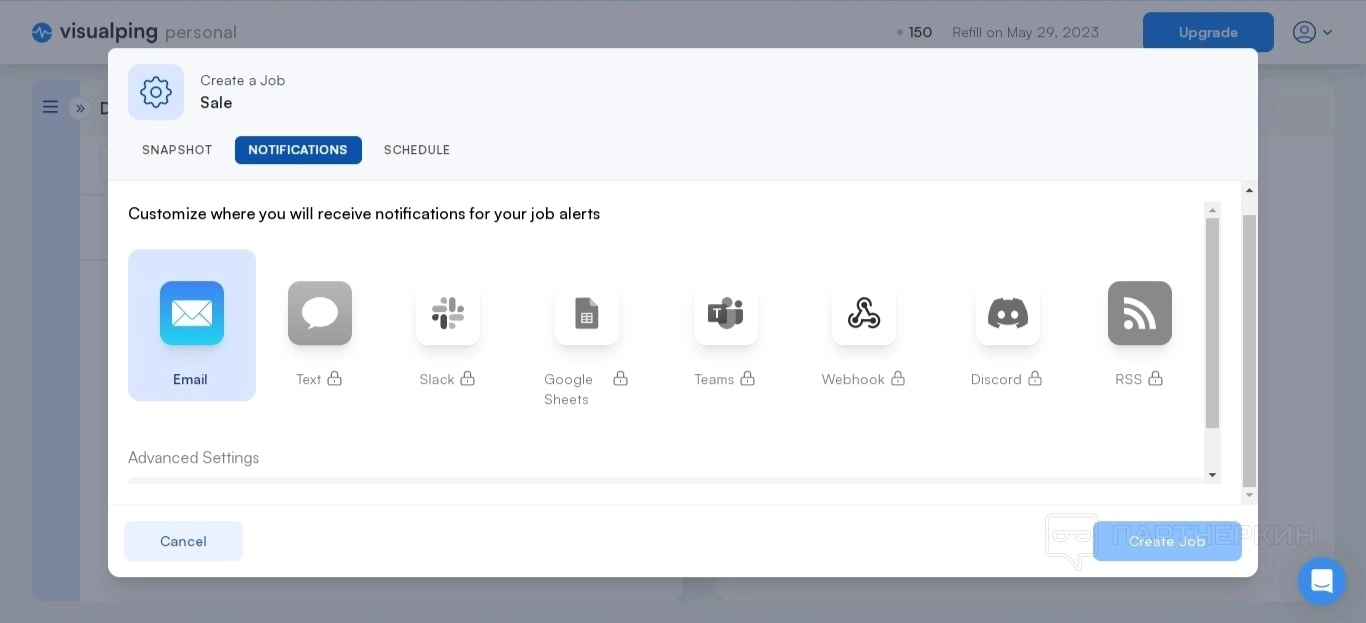Click the lock icon next to Teams
This screenshot has width=1366, height=623.
click(x=747, y=378)
